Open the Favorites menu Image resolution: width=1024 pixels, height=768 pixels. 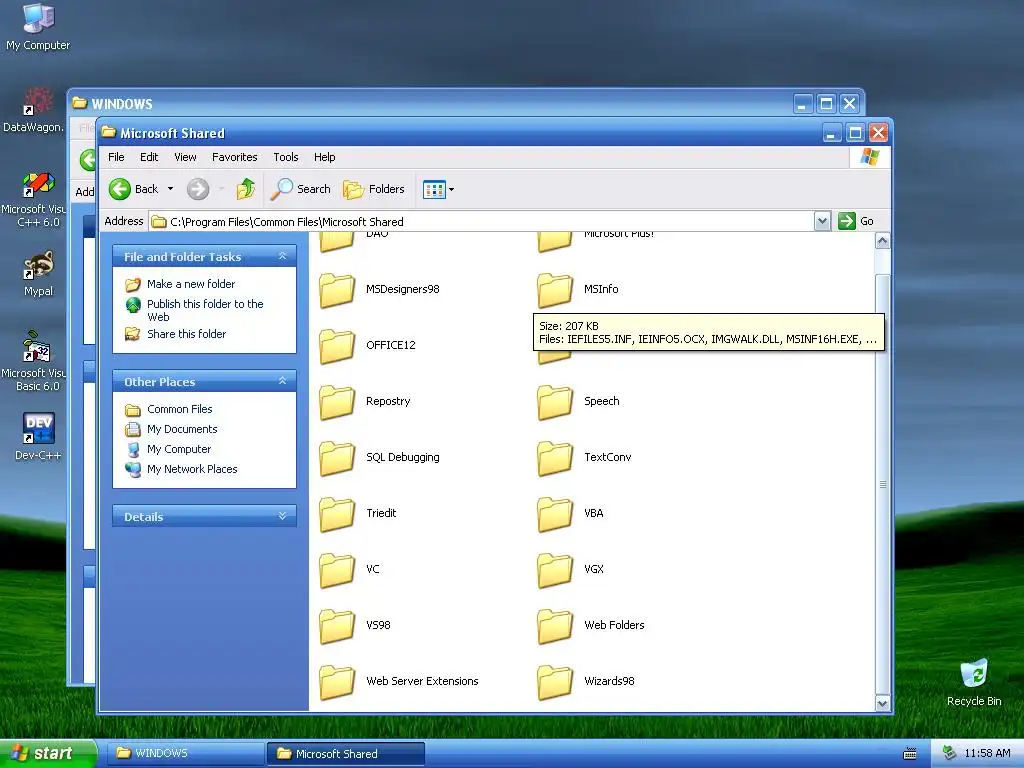pyautogui.click(x=234, y=157)
